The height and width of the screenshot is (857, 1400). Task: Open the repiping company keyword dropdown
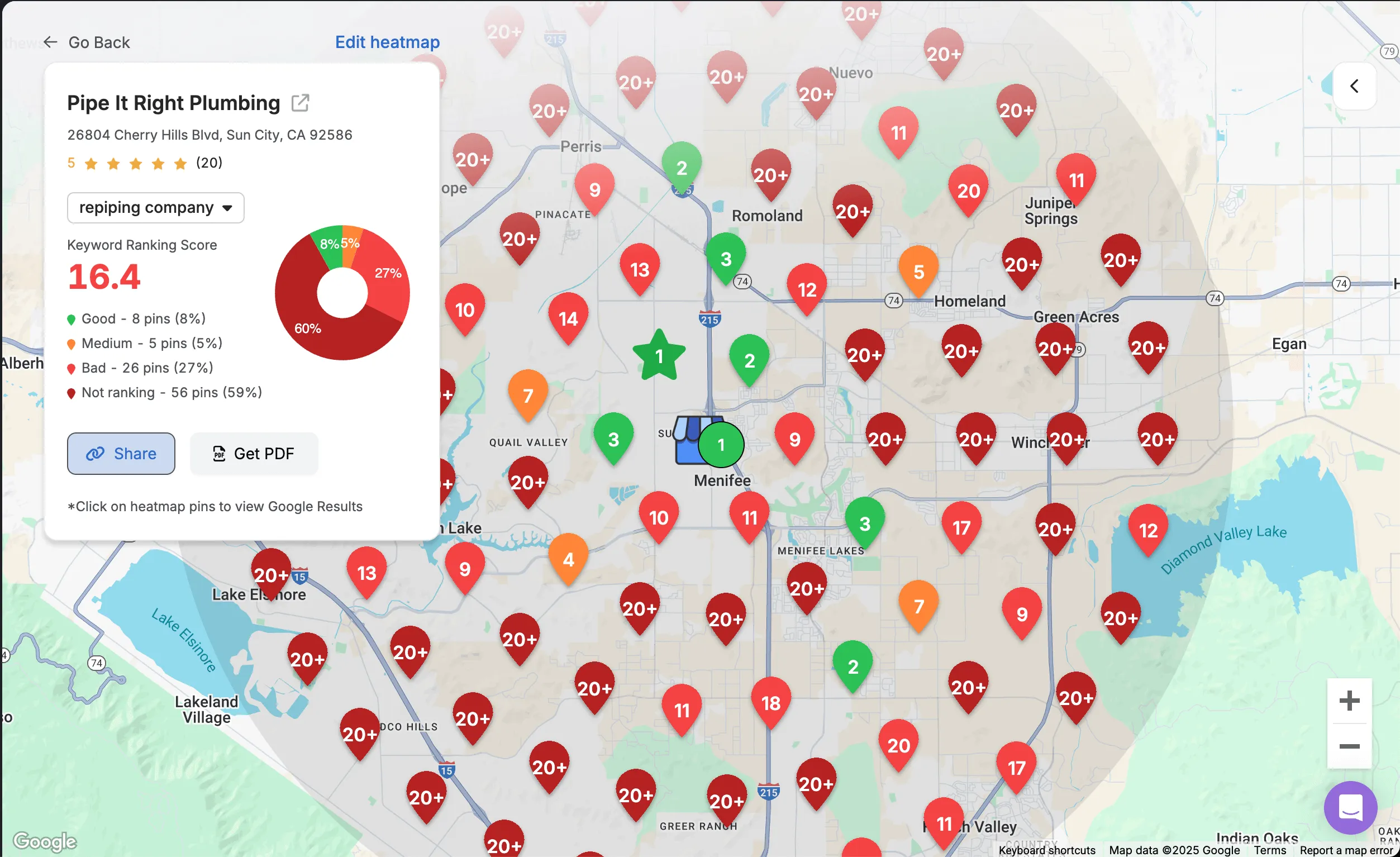155,207
